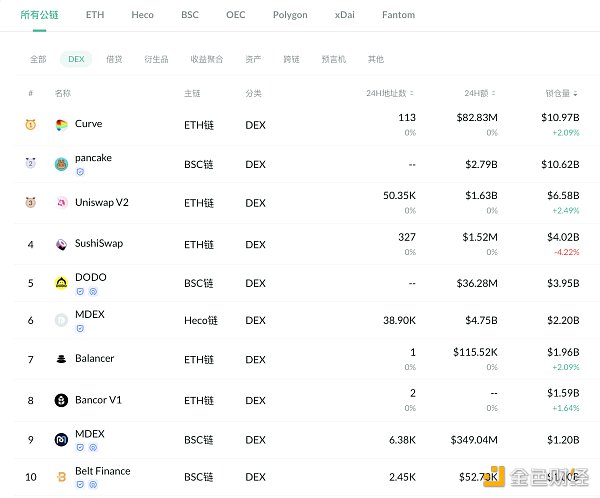Click the rank 1 gold medal icon

pos(30,125)
